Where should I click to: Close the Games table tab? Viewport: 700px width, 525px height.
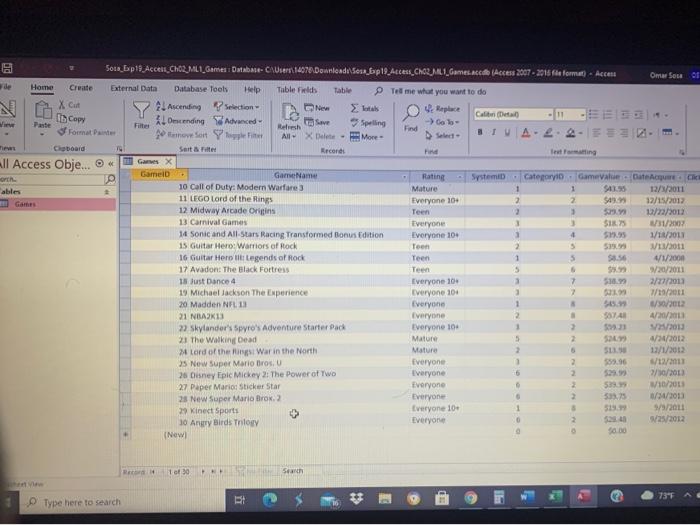point(168,161)
